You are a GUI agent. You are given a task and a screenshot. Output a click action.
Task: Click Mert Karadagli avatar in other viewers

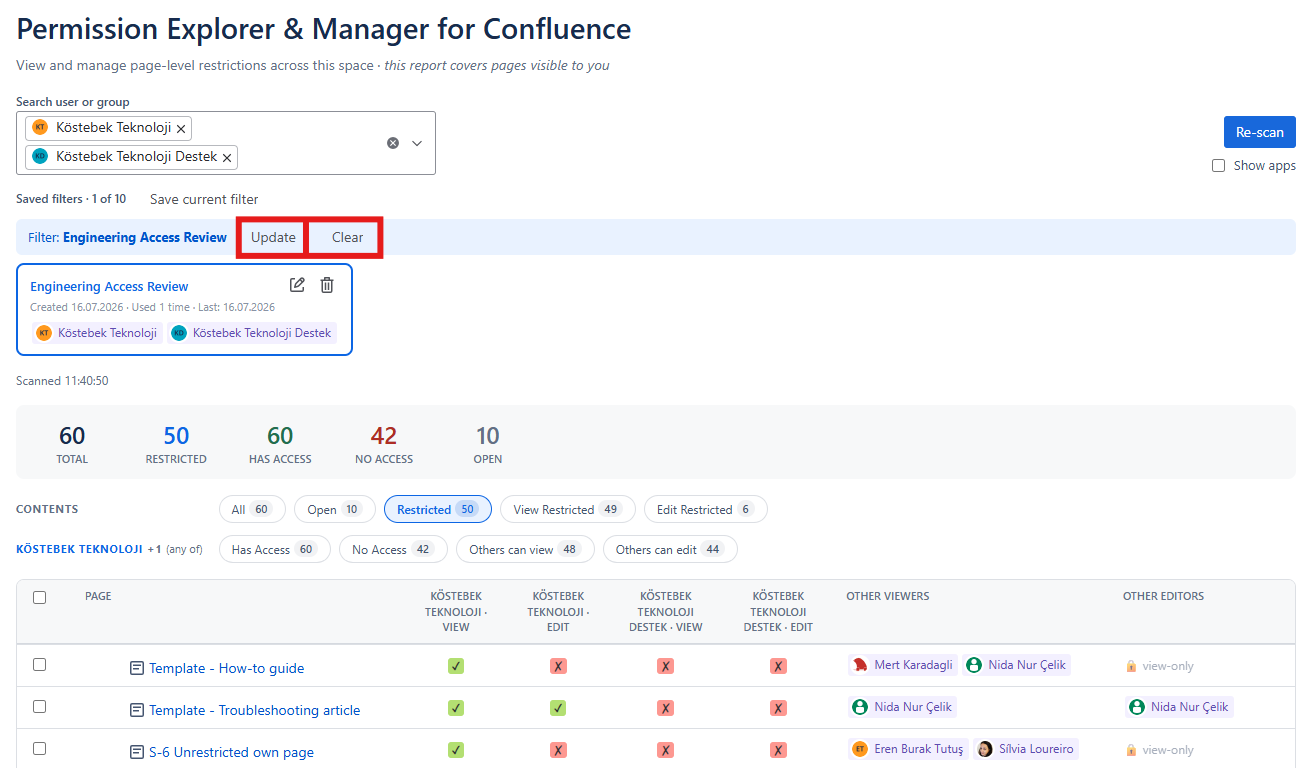[860, 665]
